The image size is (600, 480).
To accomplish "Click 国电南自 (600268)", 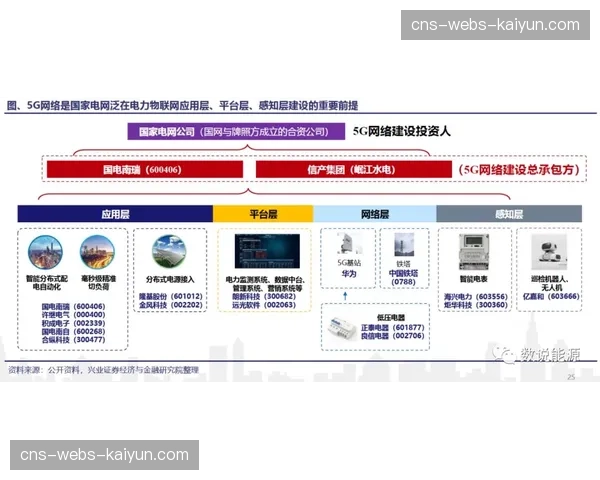I will (x=73, y=331).
